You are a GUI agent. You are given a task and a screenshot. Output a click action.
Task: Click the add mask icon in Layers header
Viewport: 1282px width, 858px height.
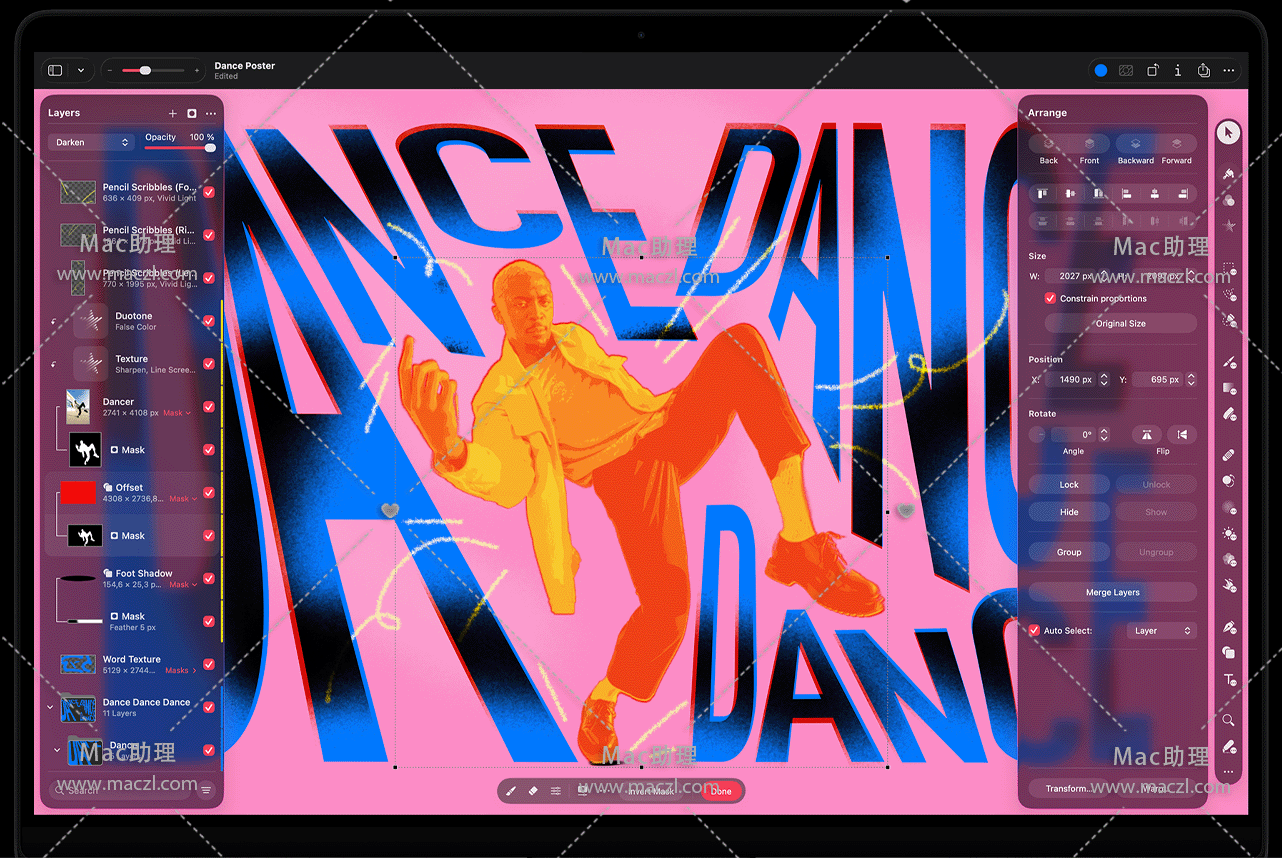point(191,114)
